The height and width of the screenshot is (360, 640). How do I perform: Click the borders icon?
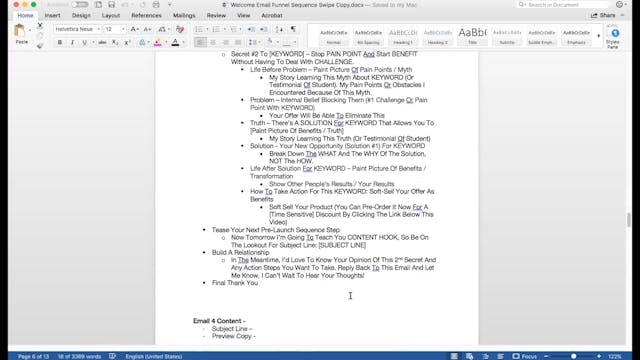click(x=287, y=42)
